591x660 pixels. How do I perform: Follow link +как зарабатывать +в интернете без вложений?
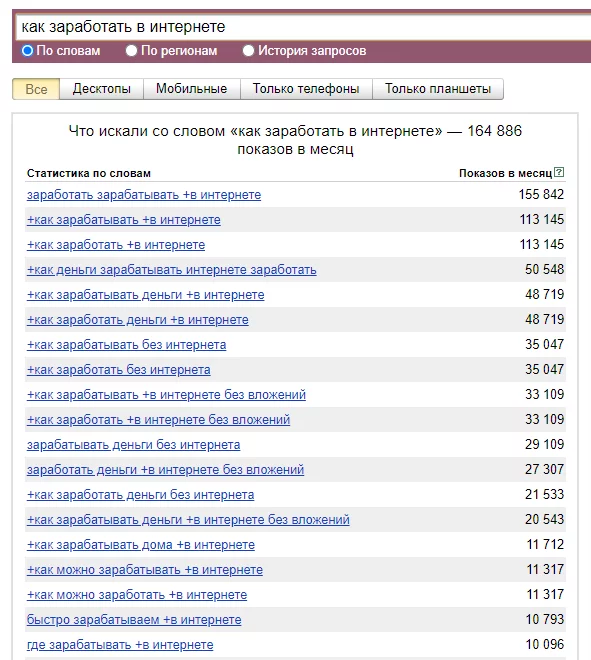coord(166,395)
